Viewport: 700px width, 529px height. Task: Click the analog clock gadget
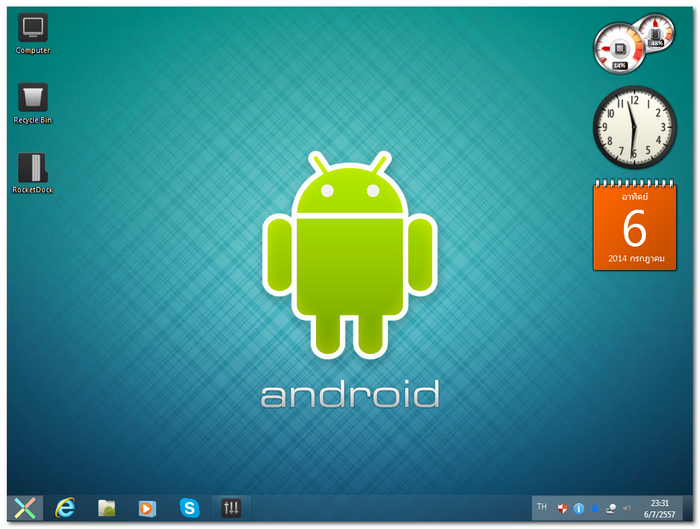(634, 127)
